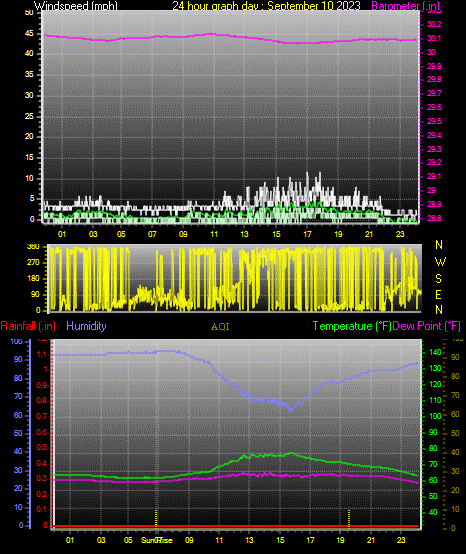Viewport: 466px width, 554px height.
Task: Click the 29.6 barometer axis value
Action: (434, 107)
